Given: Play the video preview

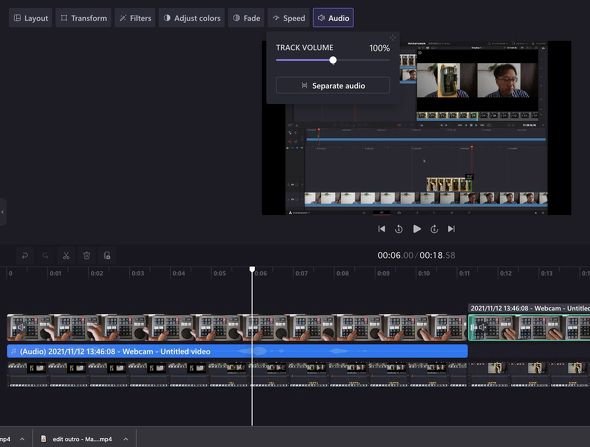Looking at the screenshot, I should 417,229.
